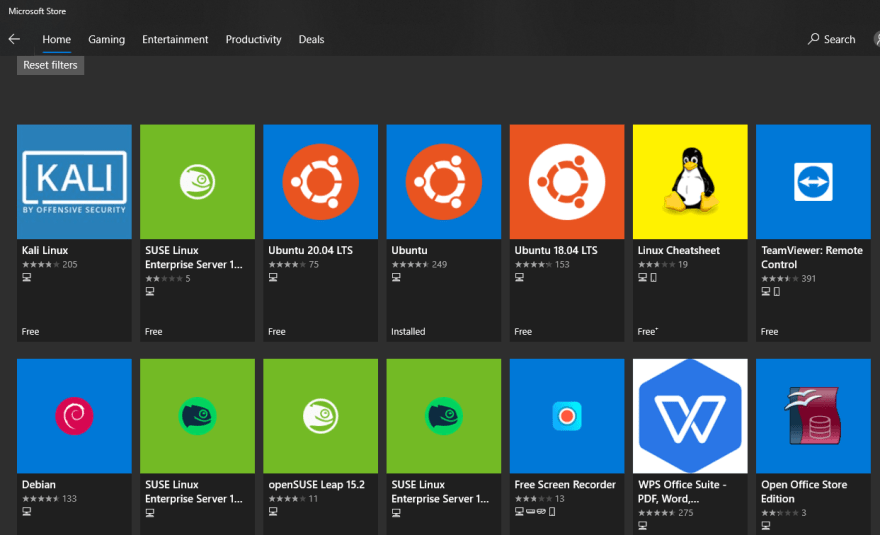Click the Open Office Store Edition title
Viewport: 880px width, 535px height.
point(804,491)
